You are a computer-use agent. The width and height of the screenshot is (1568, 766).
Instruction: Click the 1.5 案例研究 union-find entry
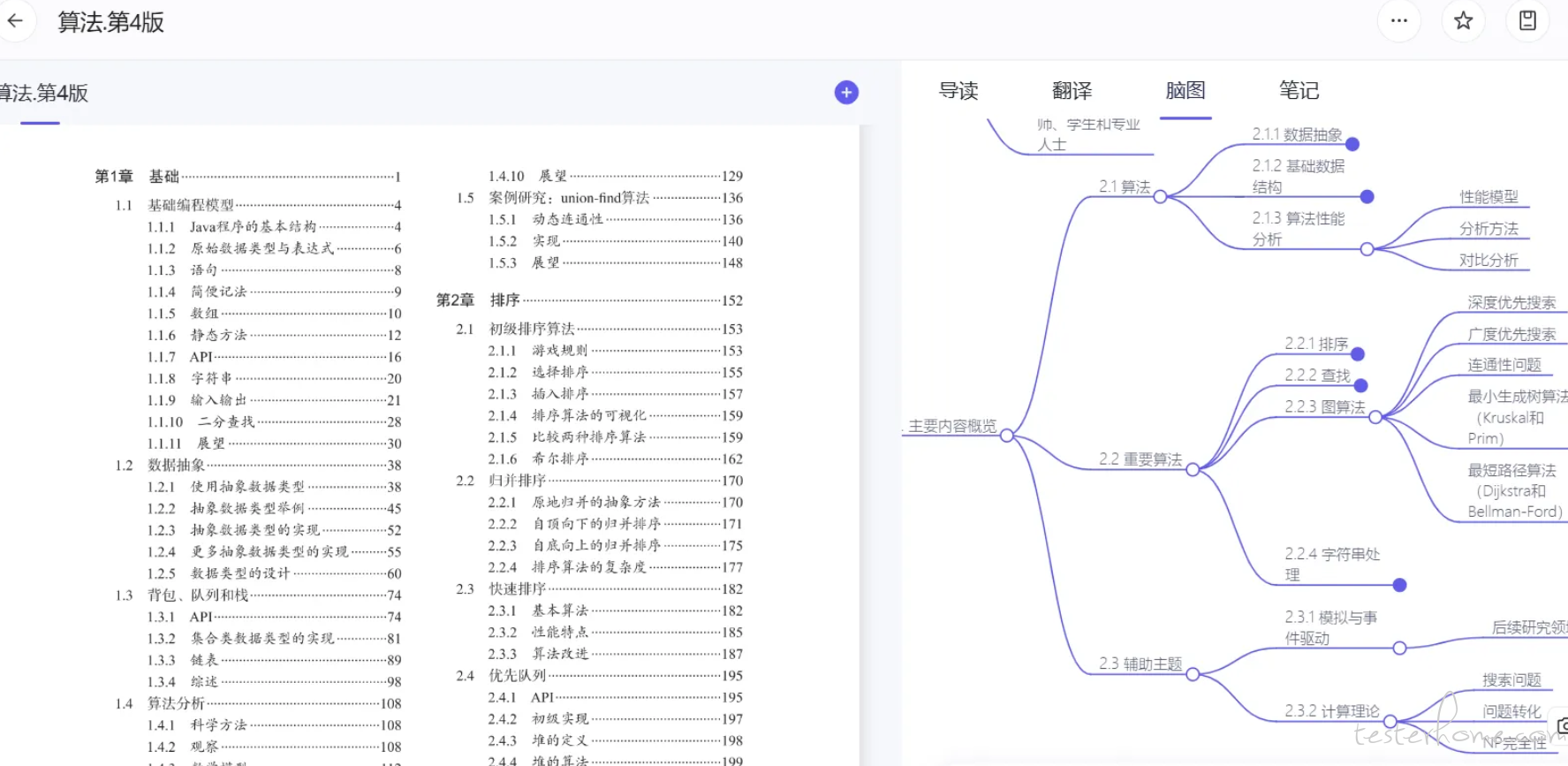[x=600, y=198]
